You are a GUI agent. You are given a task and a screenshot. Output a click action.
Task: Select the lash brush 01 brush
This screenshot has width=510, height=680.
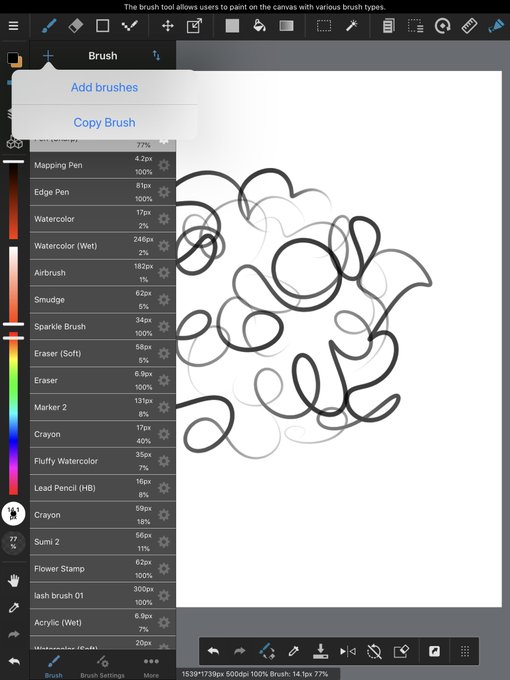103,595
